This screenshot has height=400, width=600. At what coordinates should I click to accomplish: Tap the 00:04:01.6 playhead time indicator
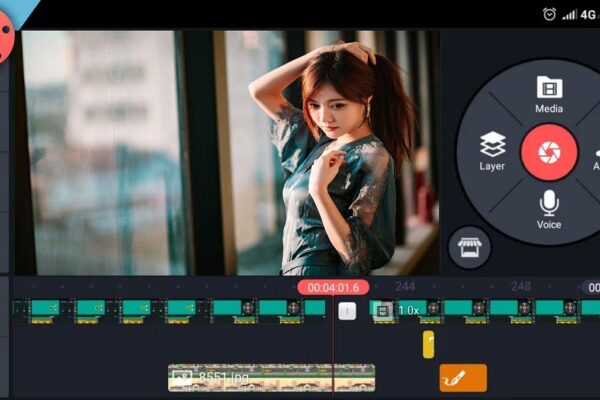point(333,287)
